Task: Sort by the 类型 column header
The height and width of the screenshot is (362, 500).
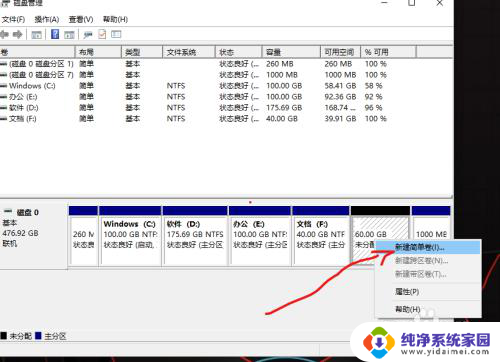Action: (142, 52)
